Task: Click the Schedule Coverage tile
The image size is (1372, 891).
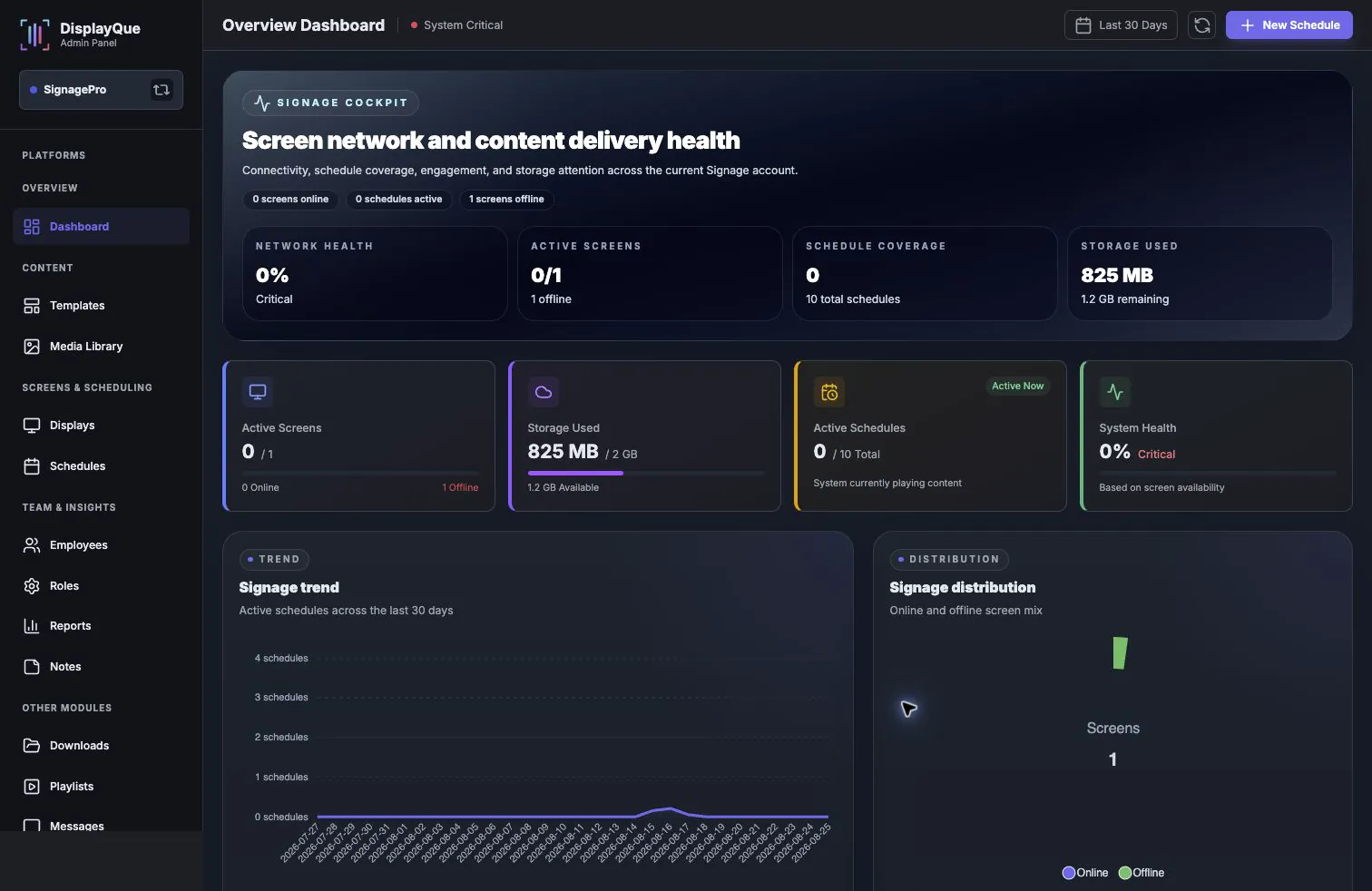Action: [925, 273]
